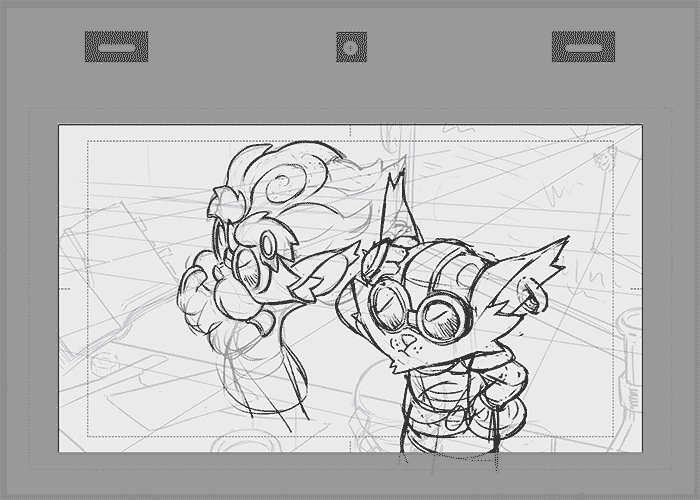
Task: Click the center round peg hole
Action: (351, 47)
